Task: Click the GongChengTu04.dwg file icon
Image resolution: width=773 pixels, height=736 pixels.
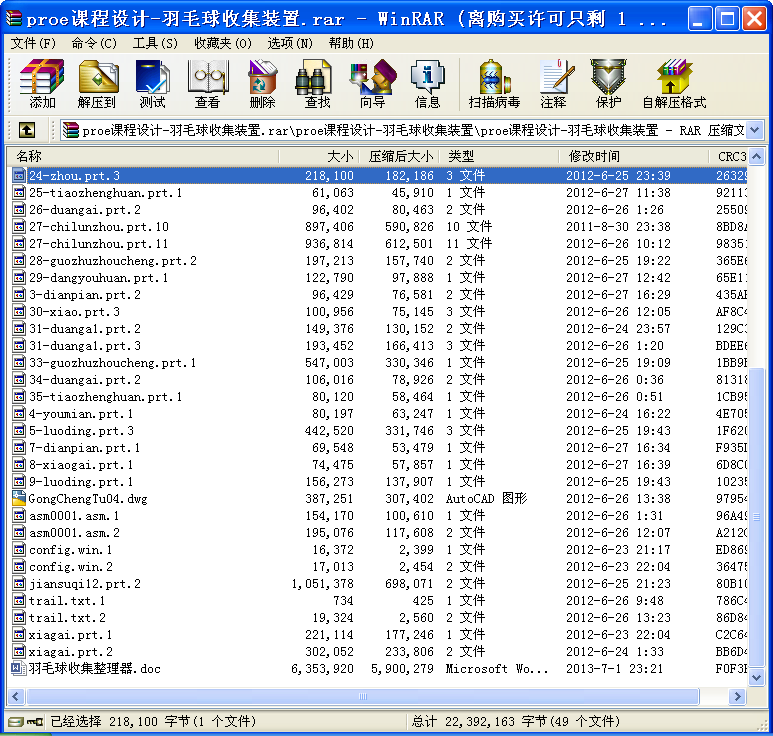Action: [x=19, y=499]
